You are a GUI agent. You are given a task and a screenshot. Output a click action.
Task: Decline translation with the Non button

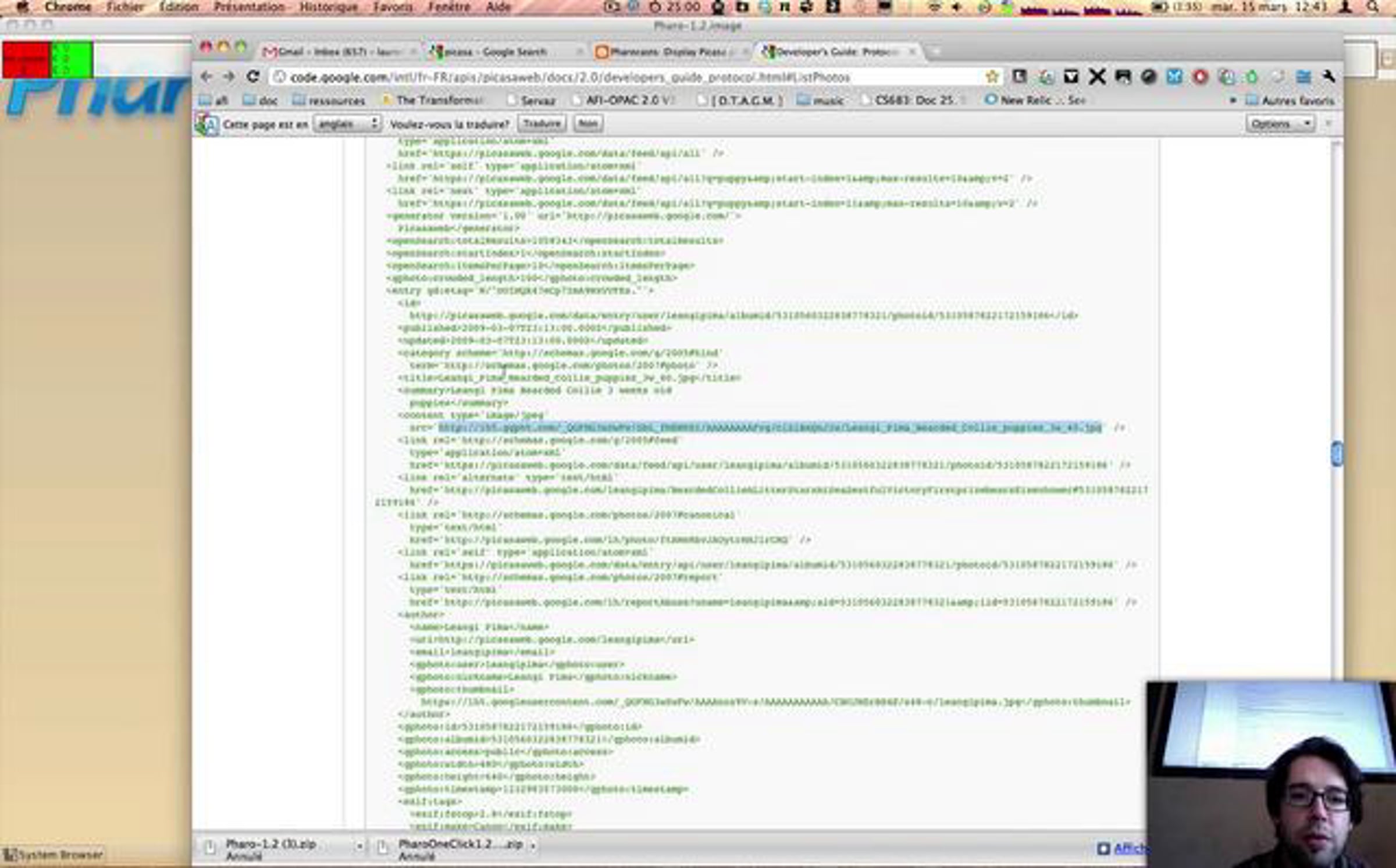pos(587,124)
